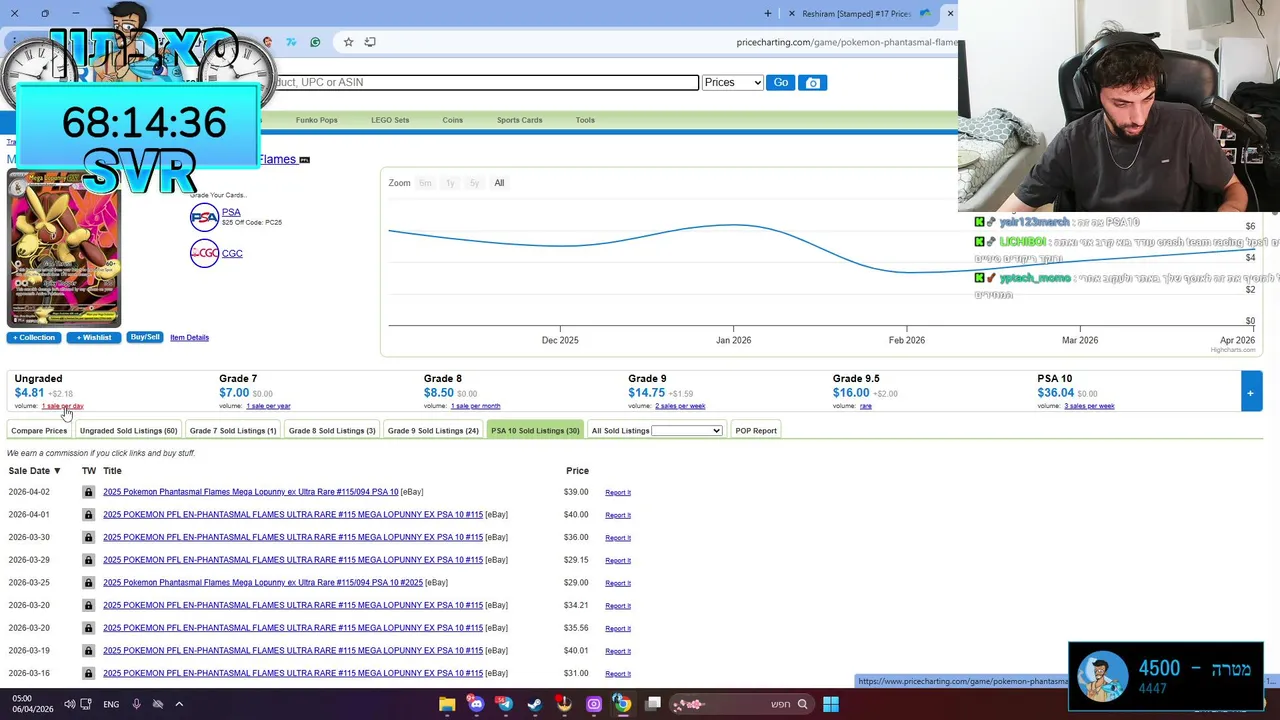The height and width of the screenshot is (720, 1280).
Task: Open Grade 8 Sold Listings (3) tab
Action: point(332,431)
